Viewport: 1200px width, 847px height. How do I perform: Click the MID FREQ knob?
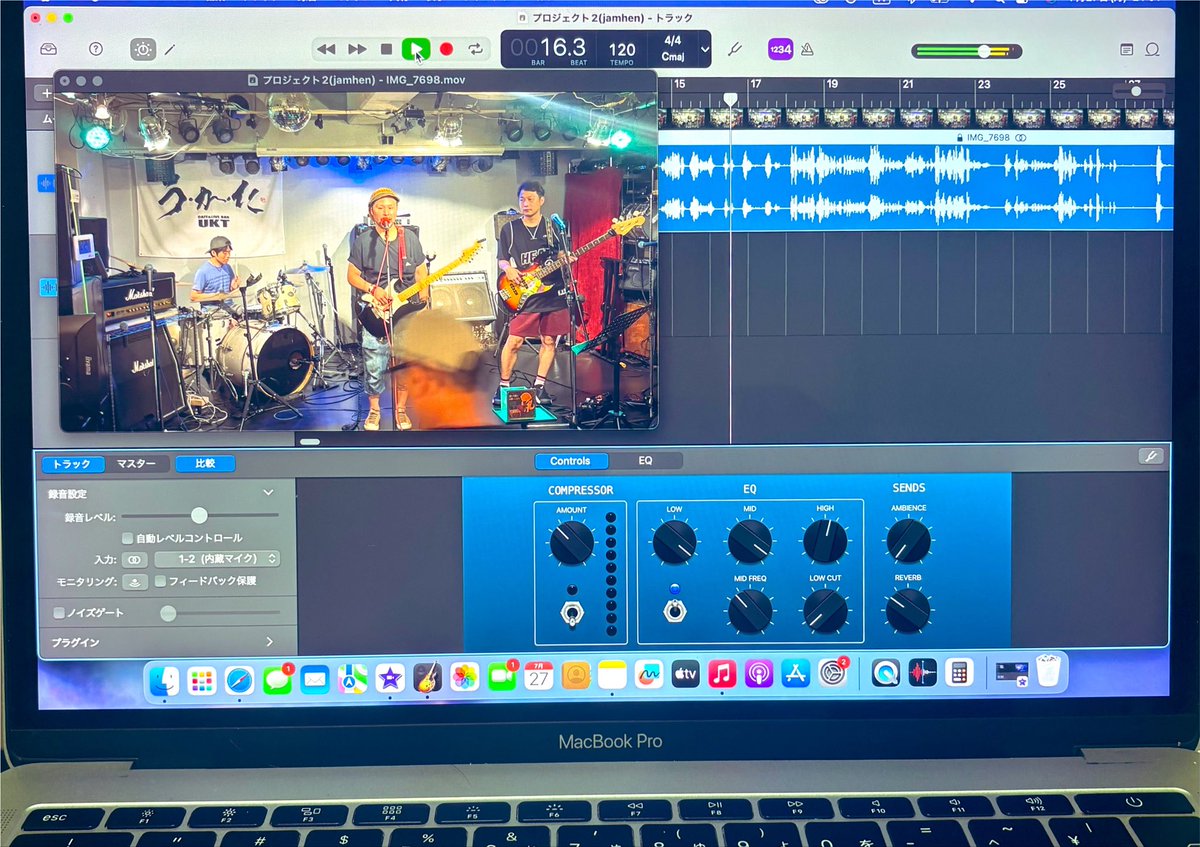(749, 611)
